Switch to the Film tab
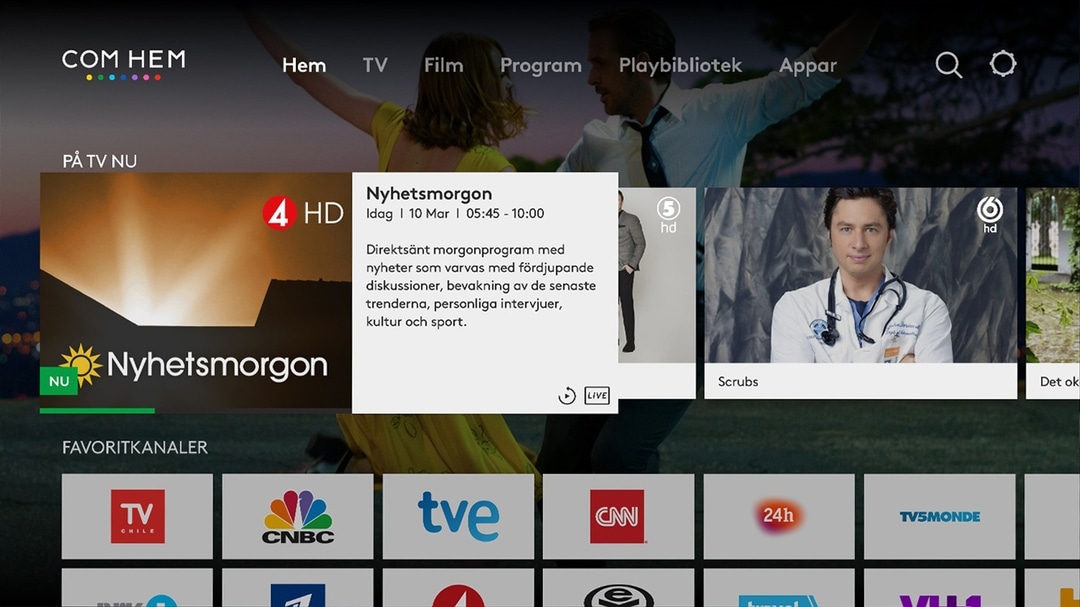The image size is (1080, 607). 444,65
